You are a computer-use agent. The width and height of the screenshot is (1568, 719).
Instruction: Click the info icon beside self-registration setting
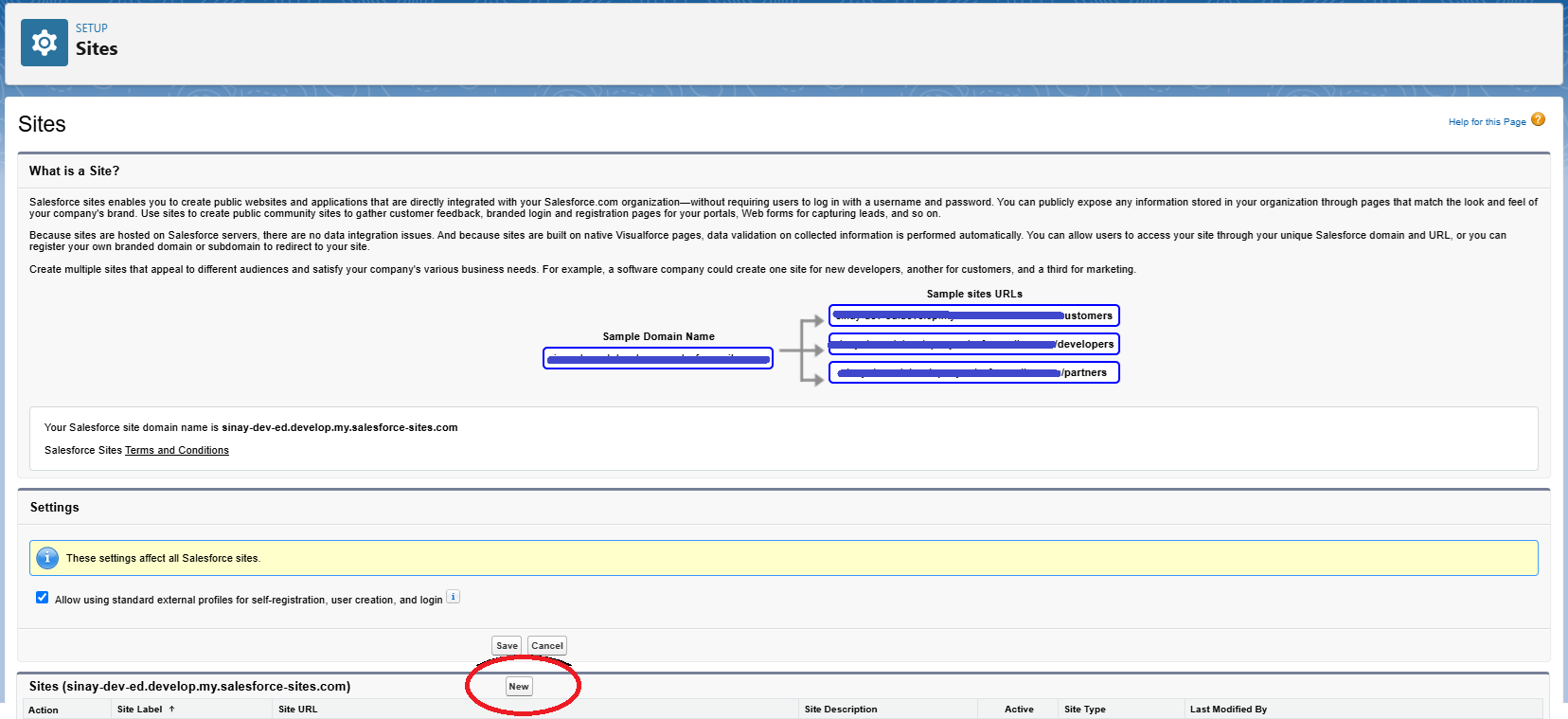pyautogui.click(x=453, y=597)
